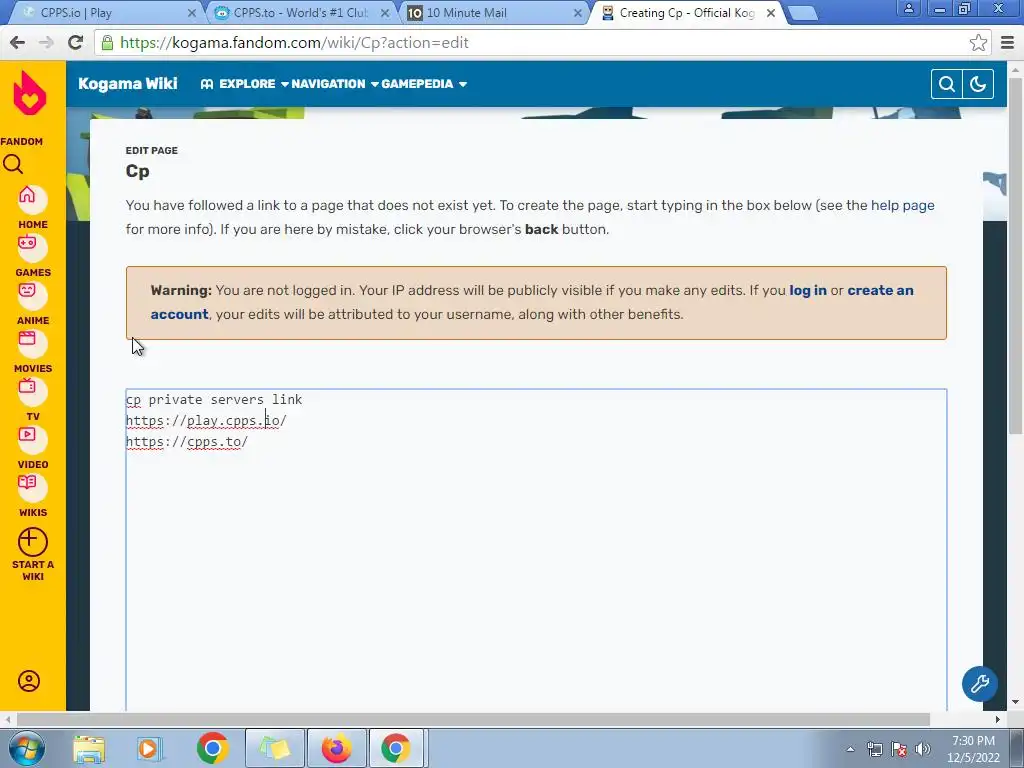
Task: Click the horizontal scrollbar thumb
Action: pos(473,719)
